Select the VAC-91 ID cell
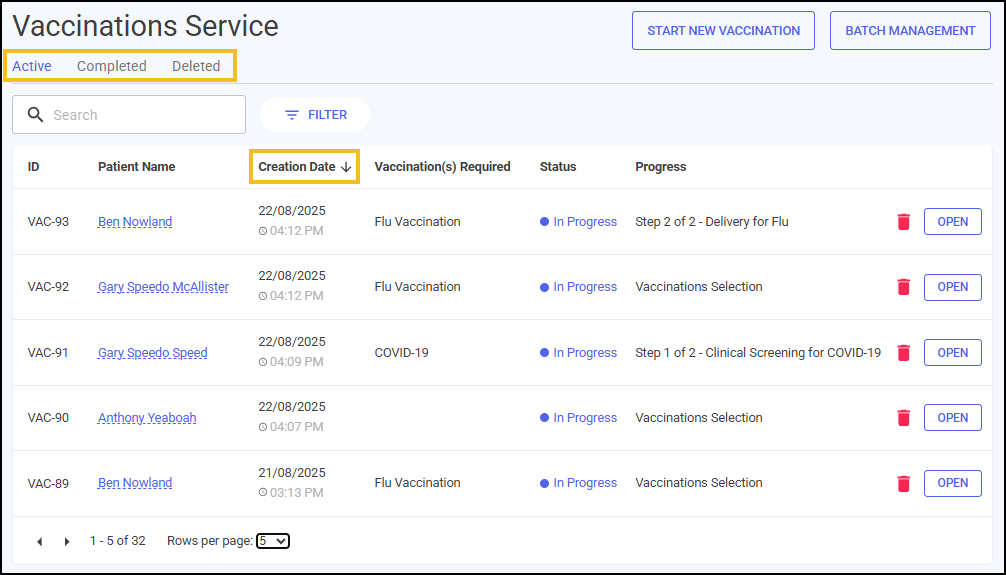The width and height of the screenshot is (1006, 575). pos(48,352)
